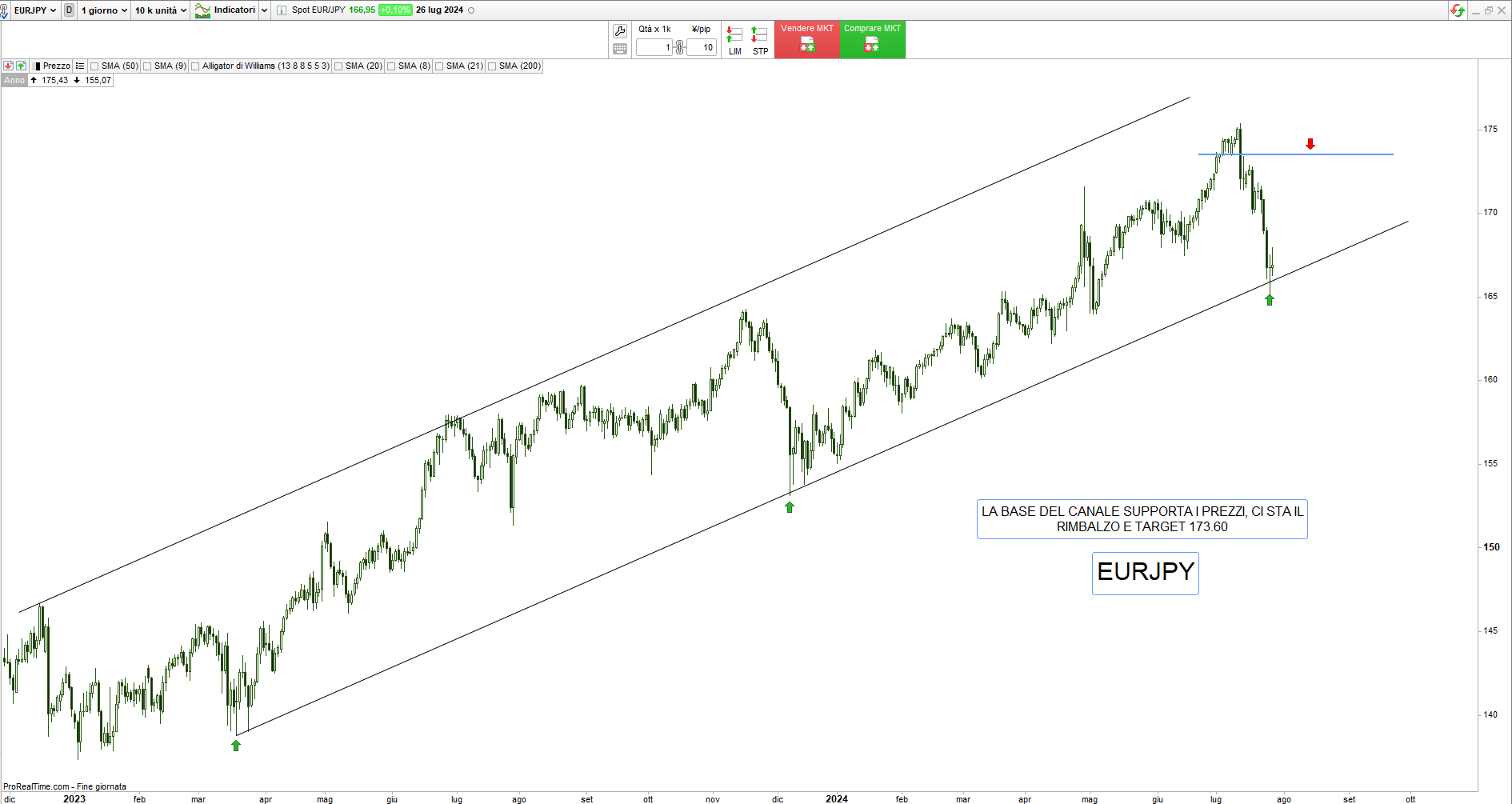The height and width of the screenshot is (804, 1512).
Task: Open the trading settings wrench icon
Action: 620,31
